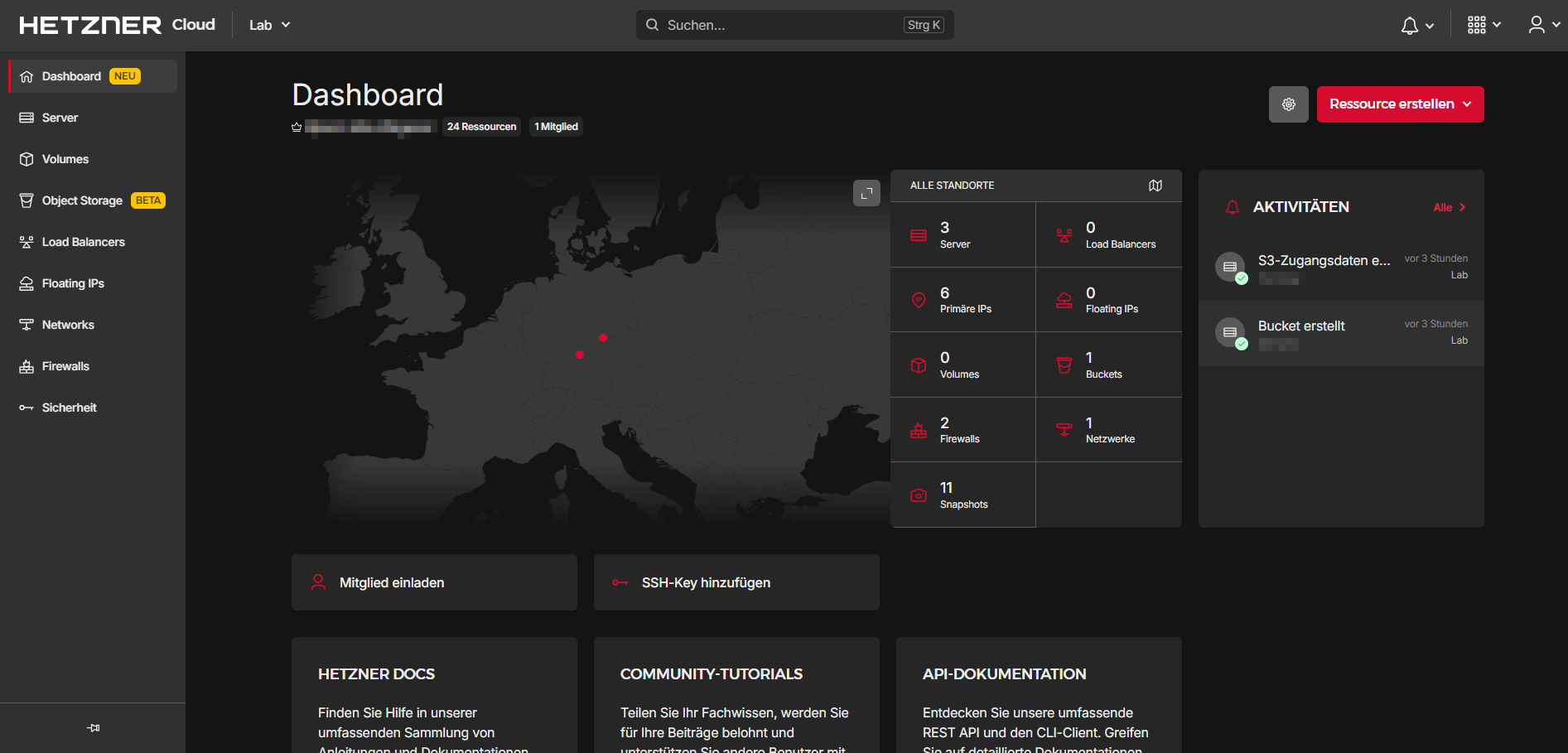This screenshot has width=1568, height=753.
Task: Open the Hetzner Docs card
Action: (x=434, y=695)
